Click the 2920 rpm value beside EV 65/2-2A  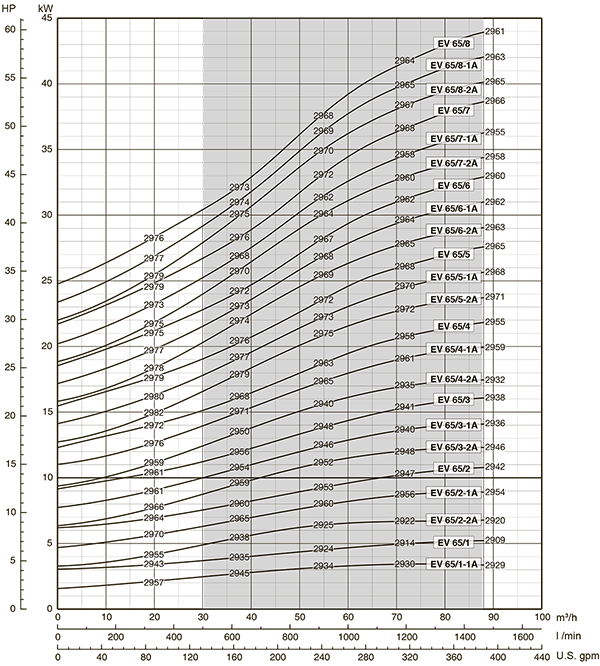[495, 521]
